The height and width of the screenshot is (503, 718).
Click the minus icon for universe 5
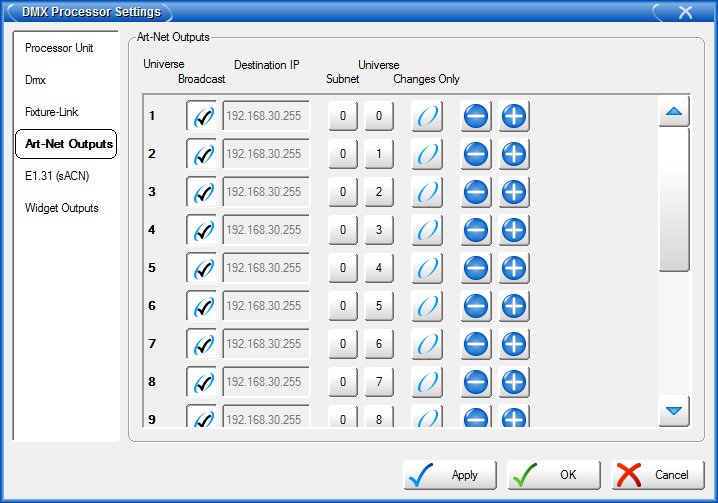[476, 268]
